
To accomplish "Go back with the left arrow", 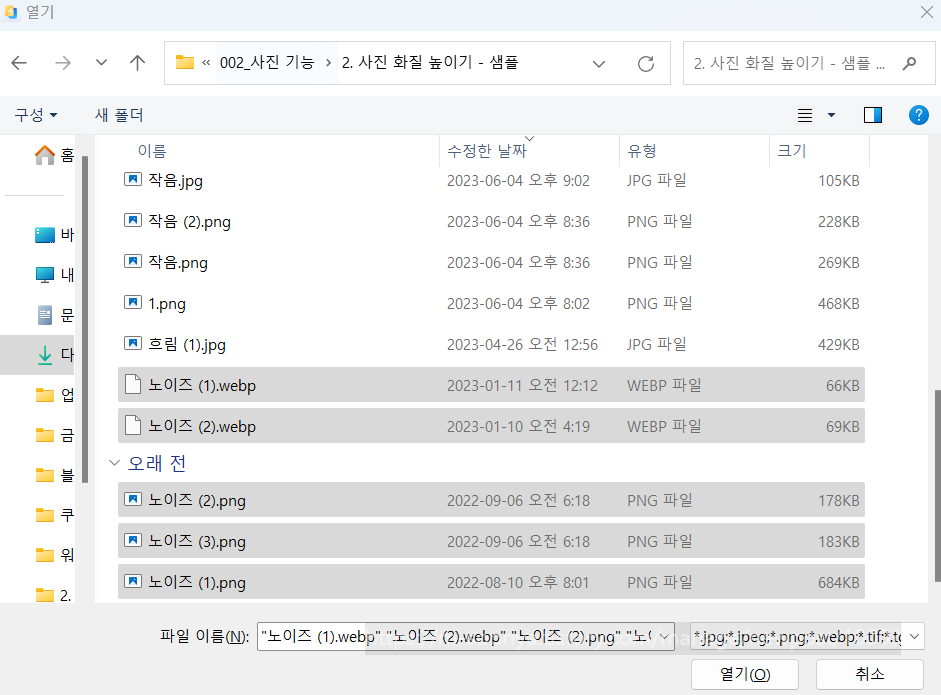I will 19,62.
